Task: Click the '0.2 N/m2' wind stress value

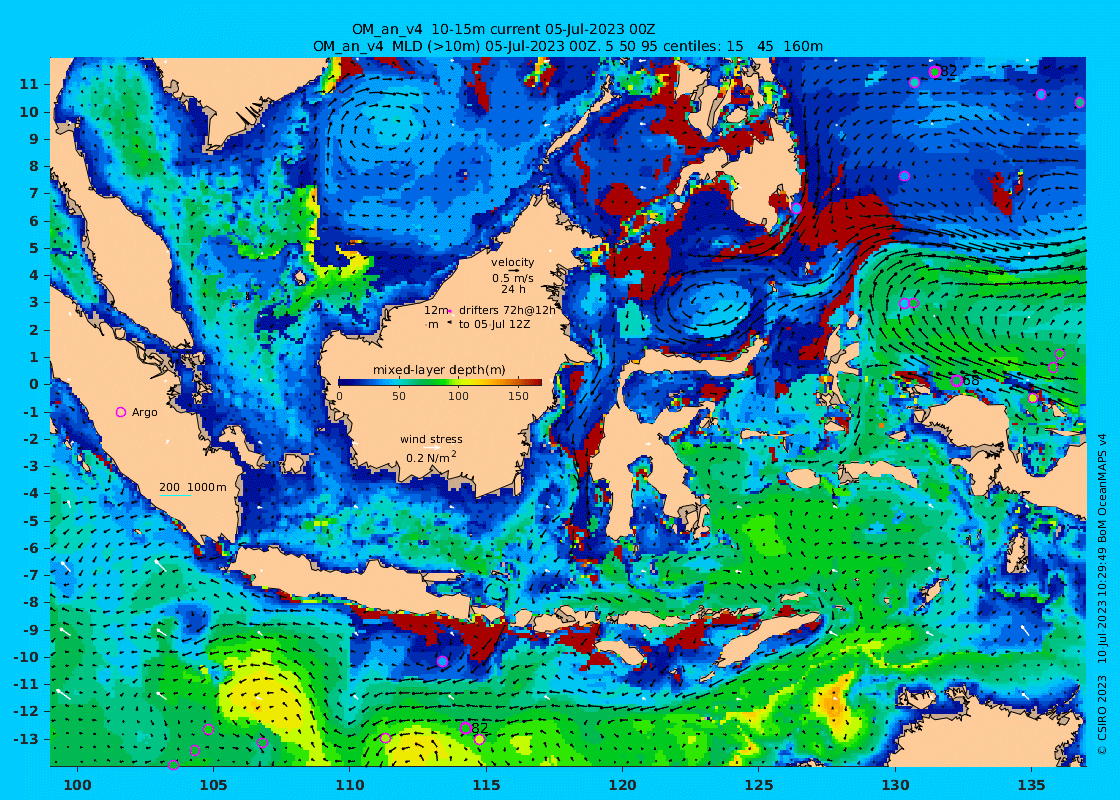Action: coord(431,457)
